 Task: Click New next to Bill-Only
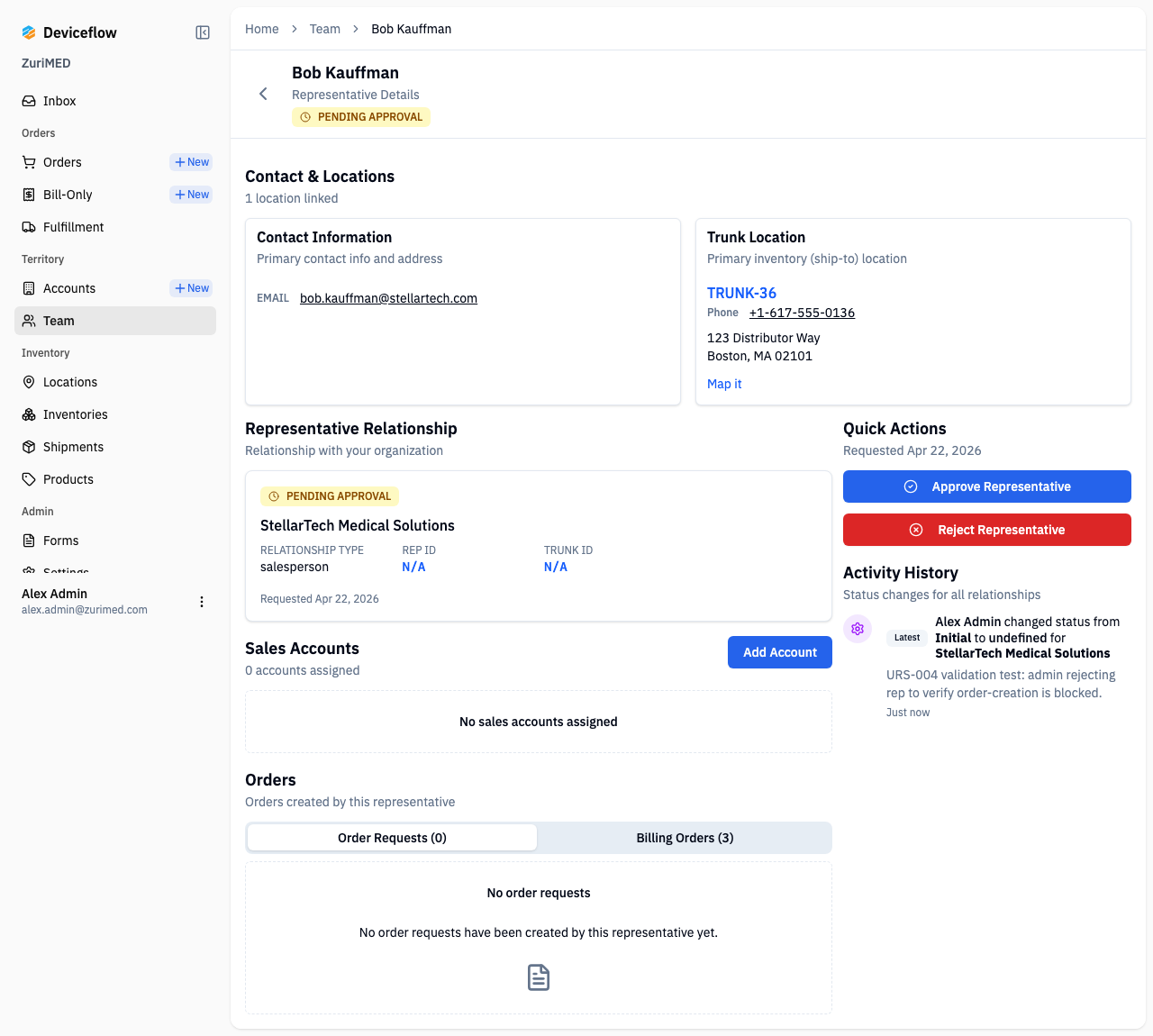192,195
